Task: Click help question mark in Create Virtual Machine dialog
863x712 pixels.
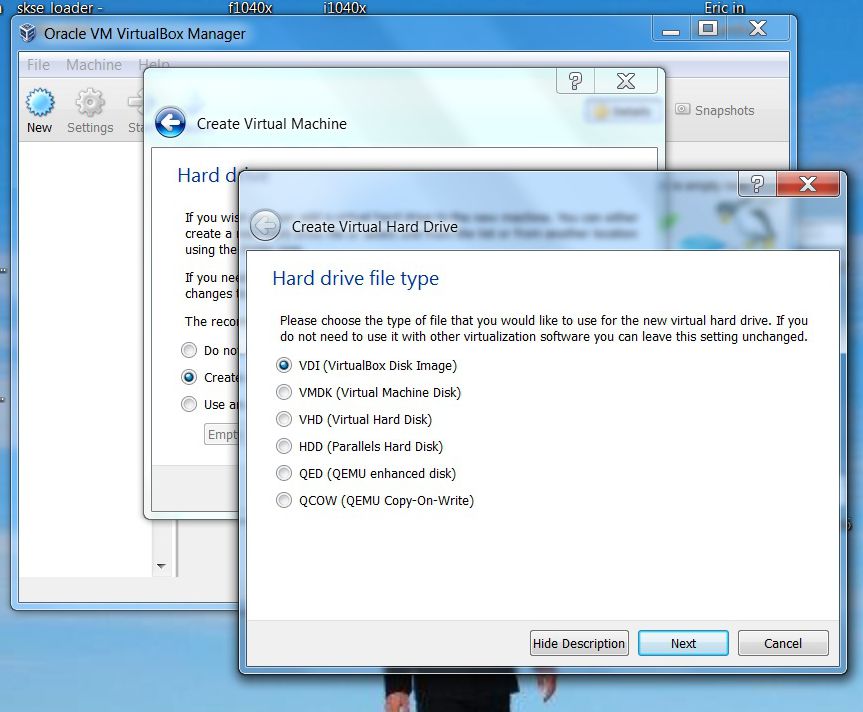Action: pos(575,81)
